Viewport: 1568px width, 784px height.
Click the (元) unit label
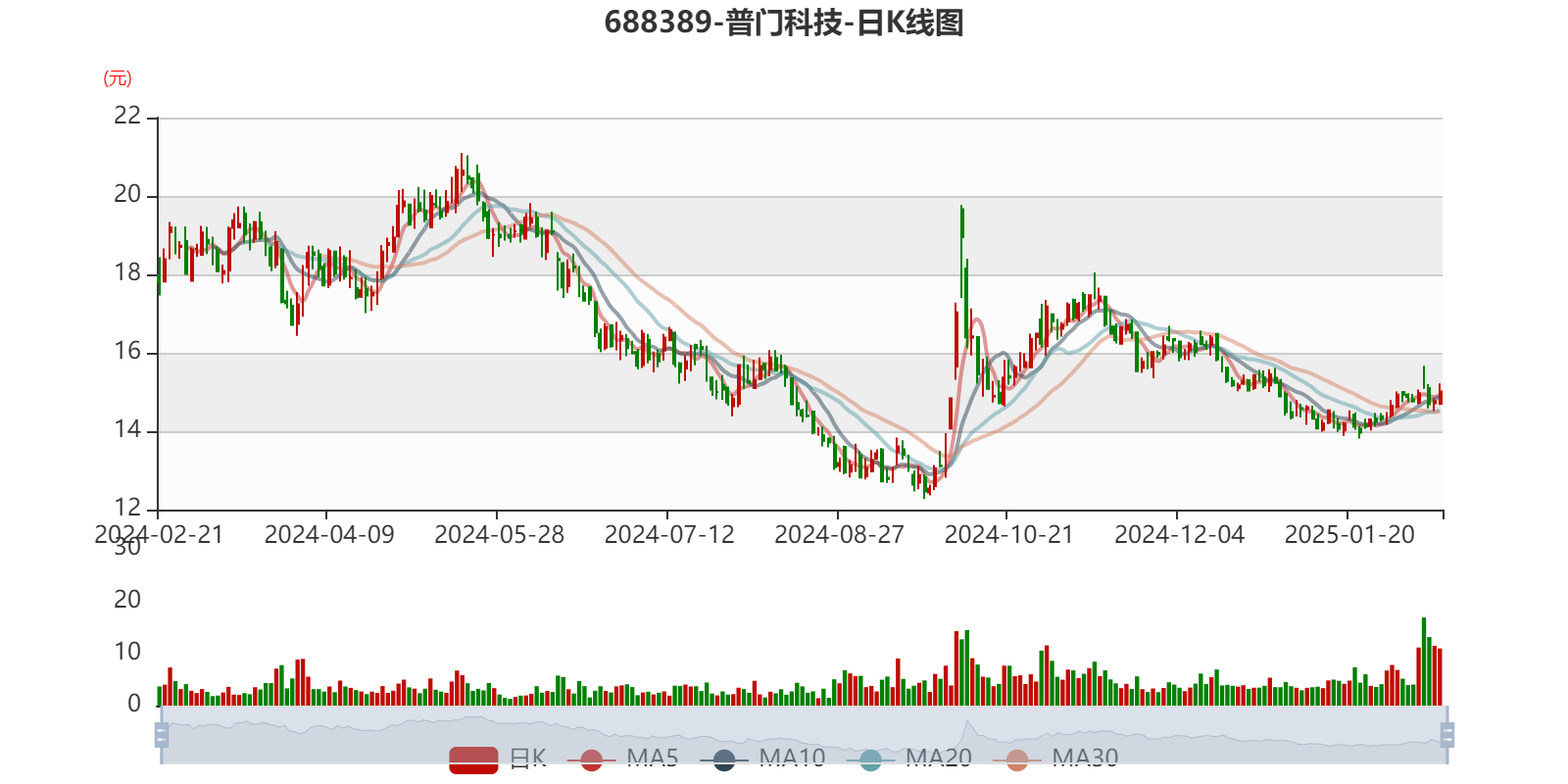[x=118, y=78]
